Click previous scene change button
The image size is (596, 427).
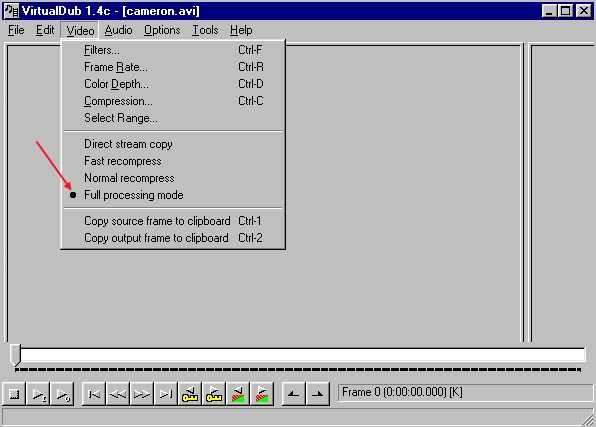(238, 394)
